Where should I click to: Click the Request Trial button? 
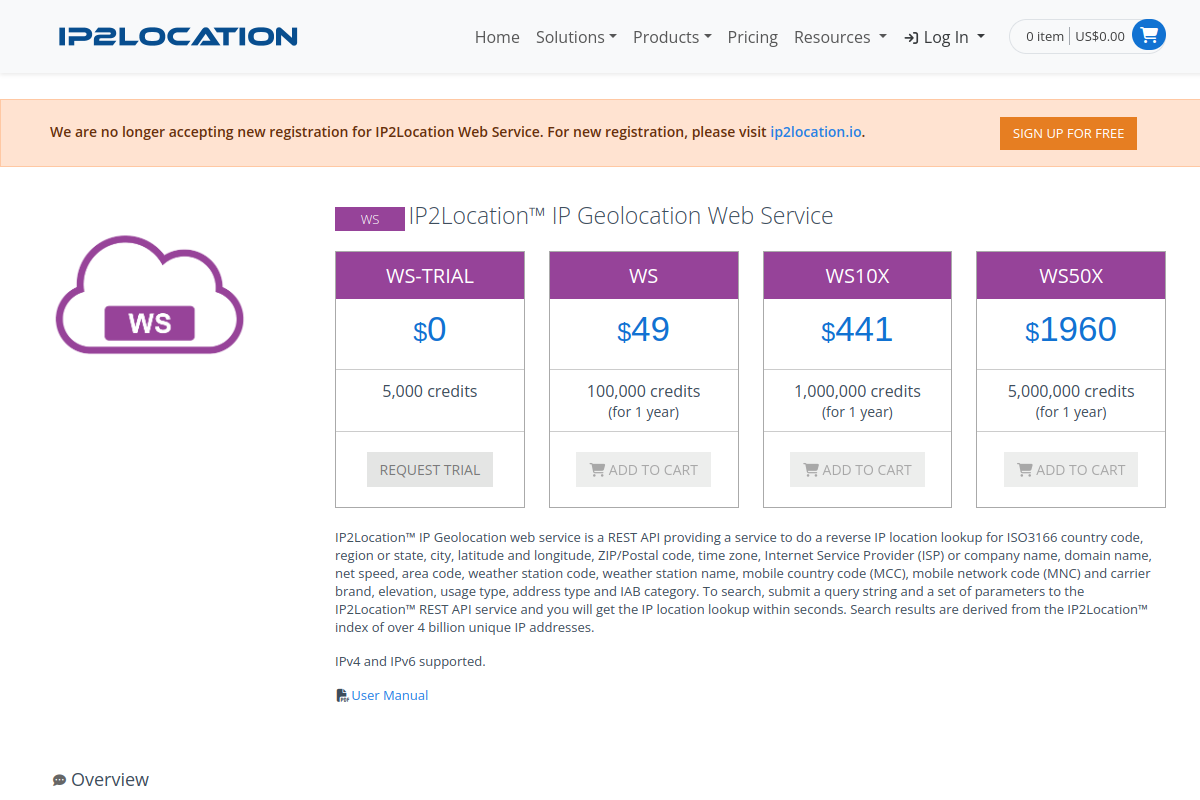430,470
